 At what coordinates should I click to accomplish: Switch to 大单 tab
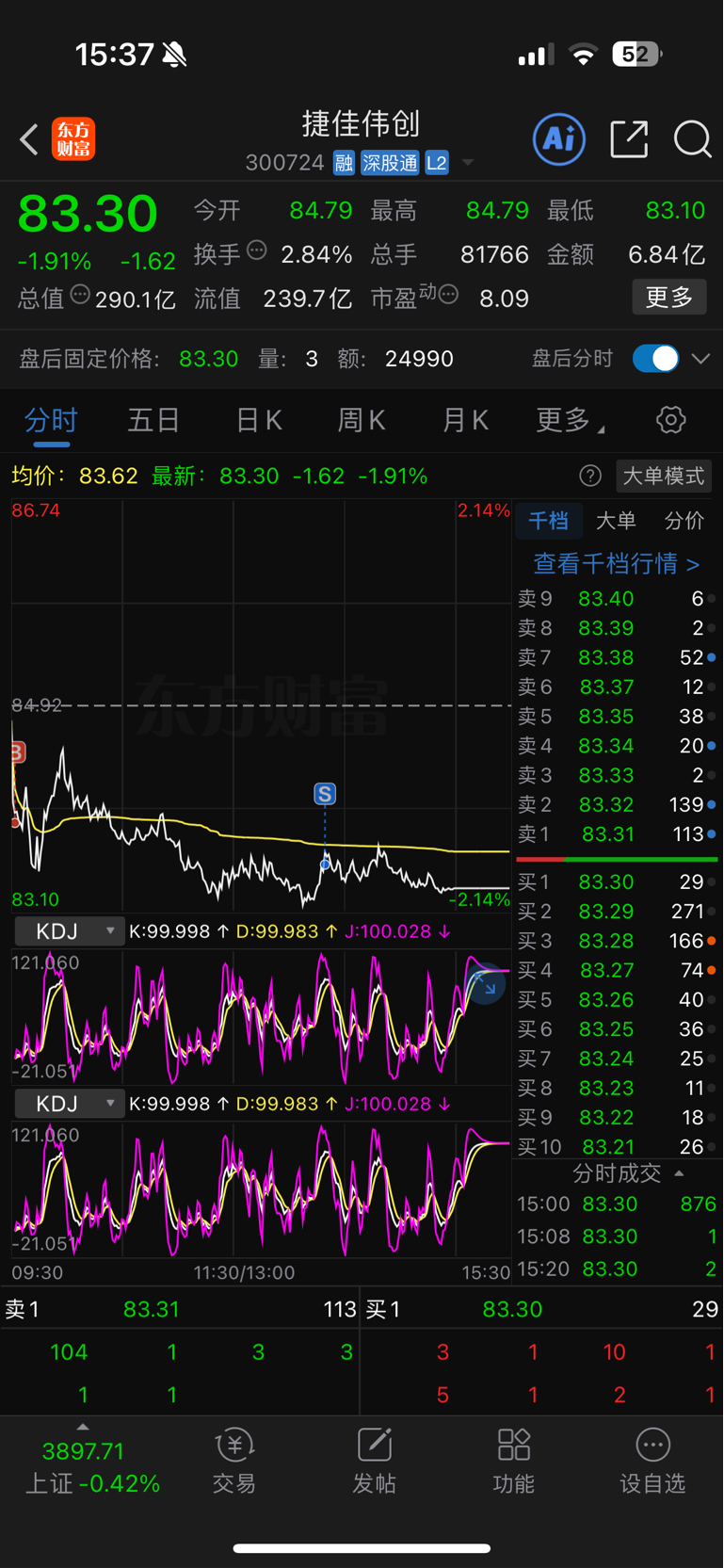616,521
